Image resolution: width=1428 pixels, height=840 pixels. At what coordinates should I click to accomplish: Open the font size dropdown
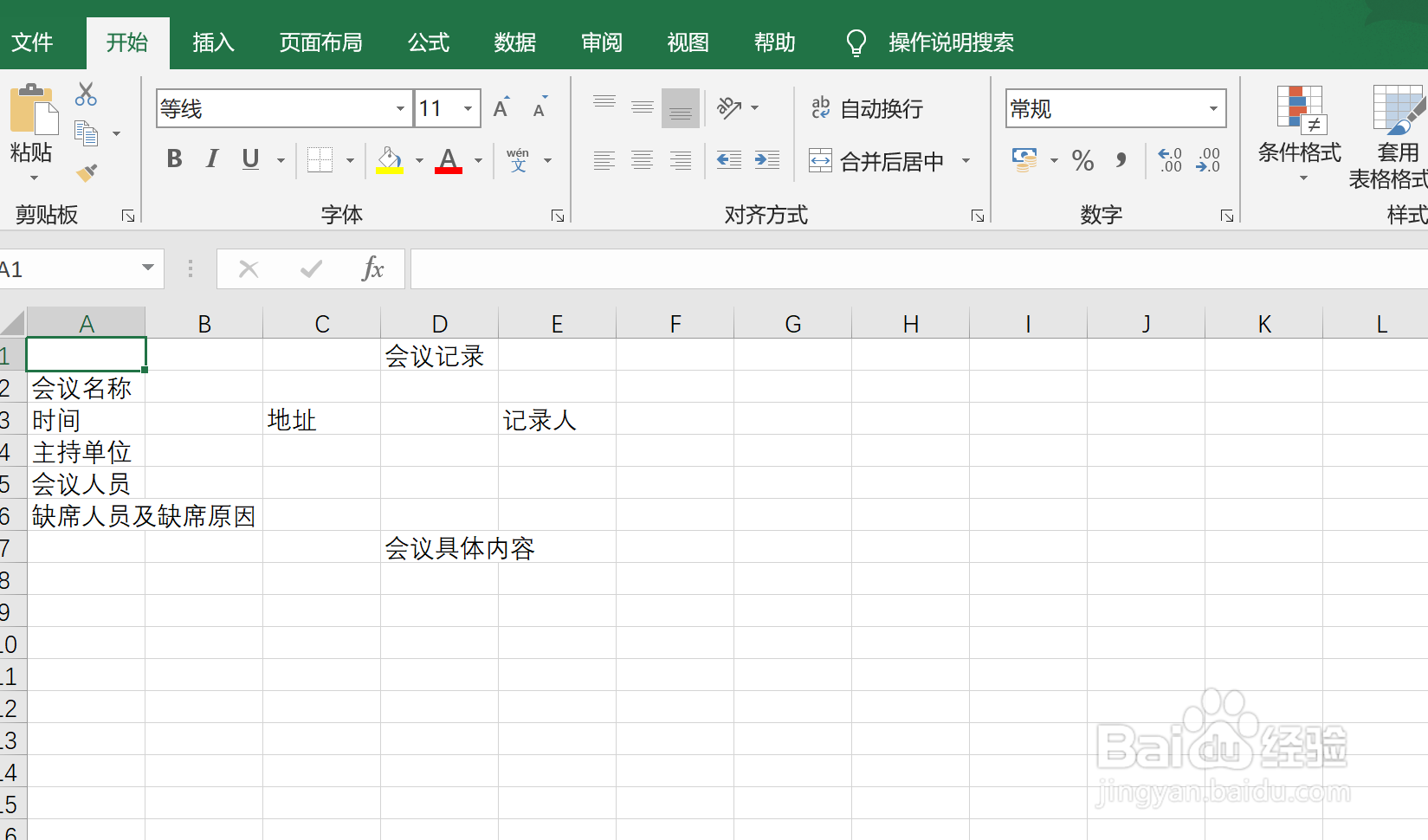[468, 108]
